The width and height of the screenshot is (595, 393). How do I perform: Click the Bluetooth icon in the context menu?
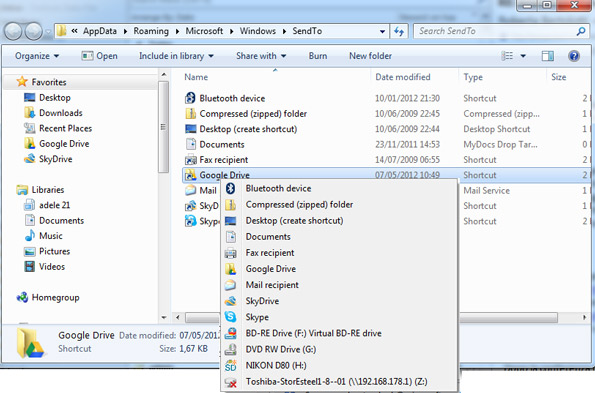(x=230, y=188)
